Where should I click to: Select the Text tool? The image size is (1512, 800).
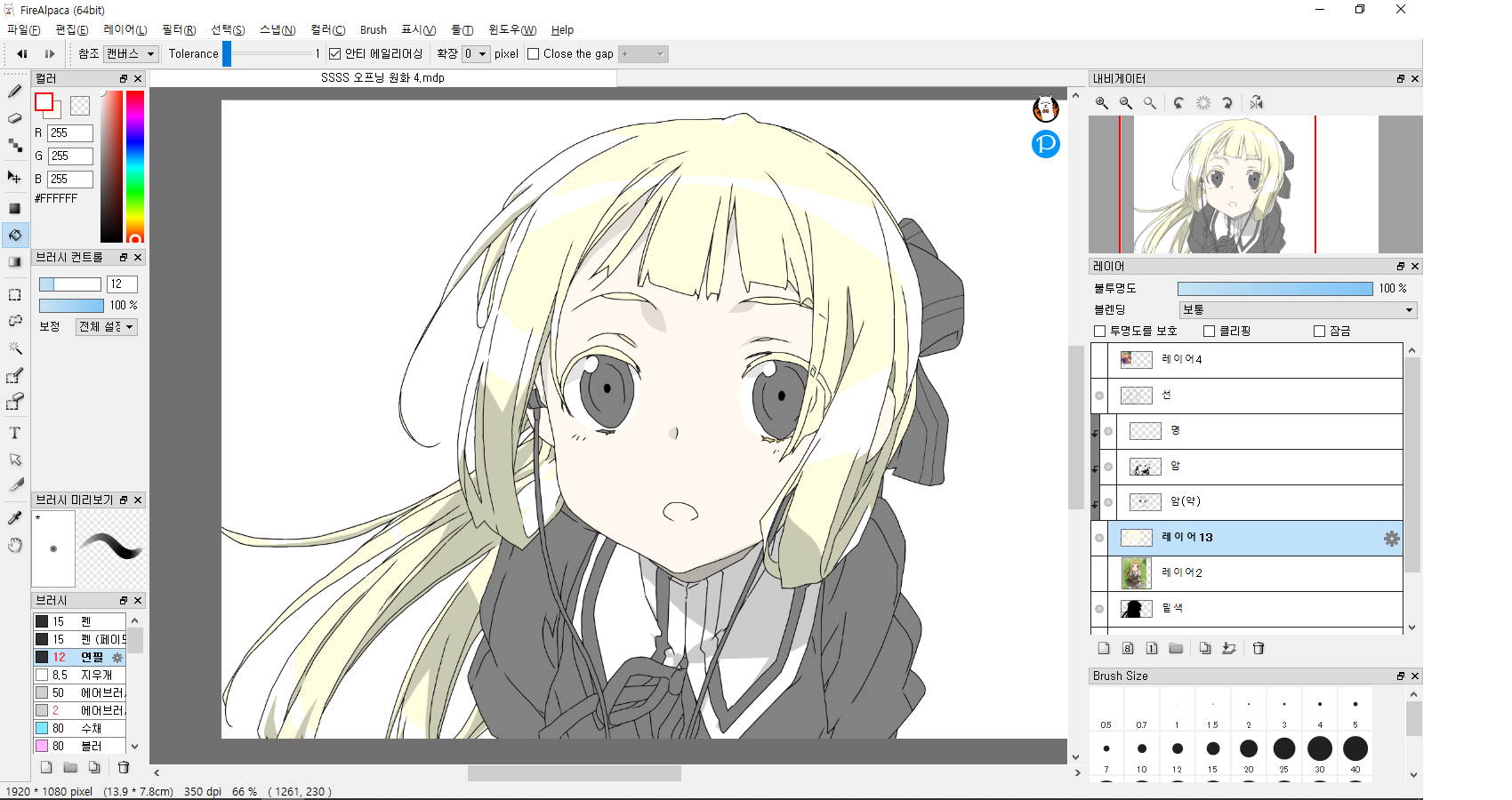click(x=14, y=433)
